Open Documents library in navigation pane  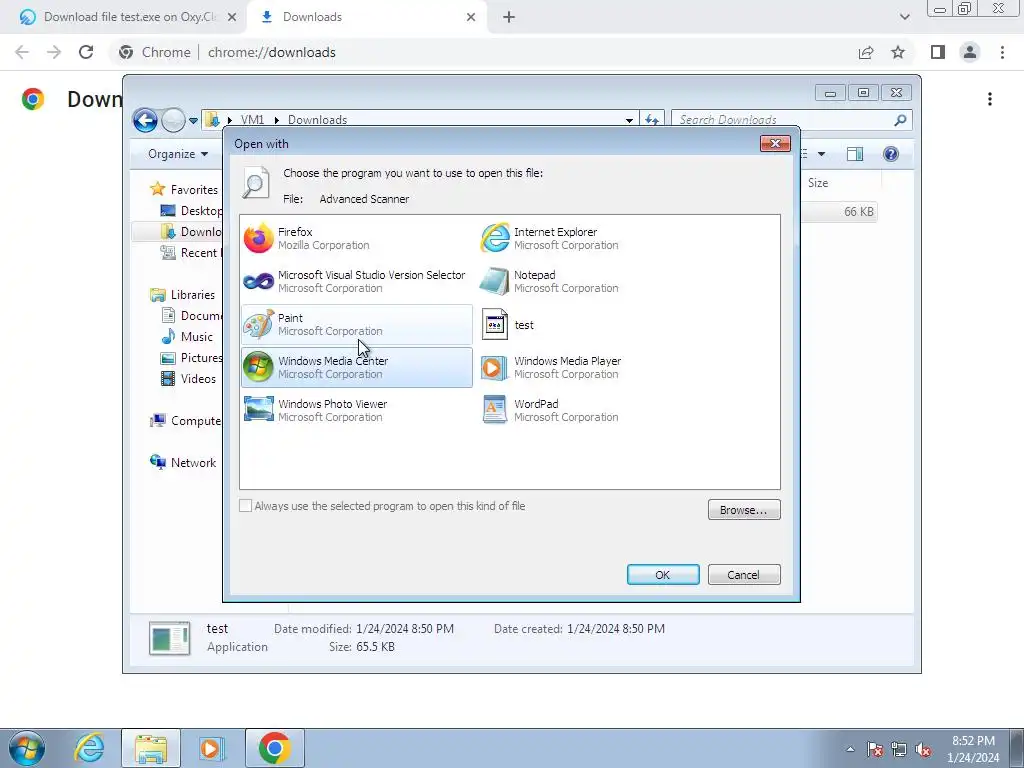tap(192, 316)
